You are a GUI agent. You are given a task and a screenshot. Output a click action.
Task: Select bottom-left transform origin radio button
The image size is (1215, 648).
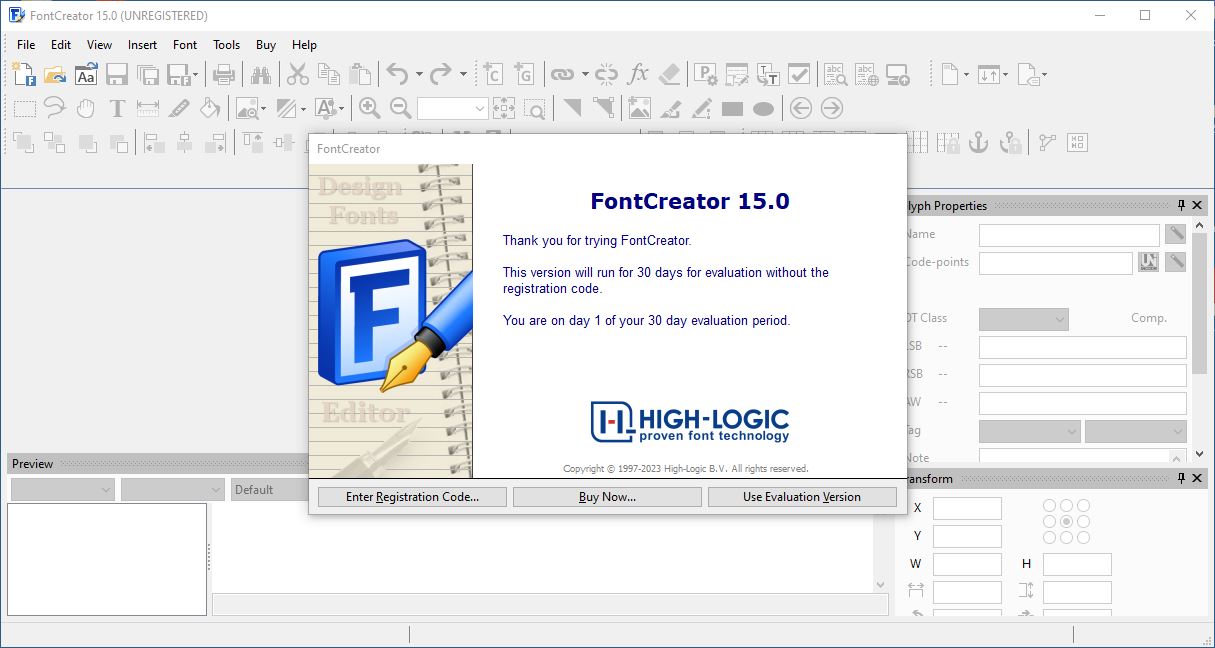click(x=1050, y=538)
